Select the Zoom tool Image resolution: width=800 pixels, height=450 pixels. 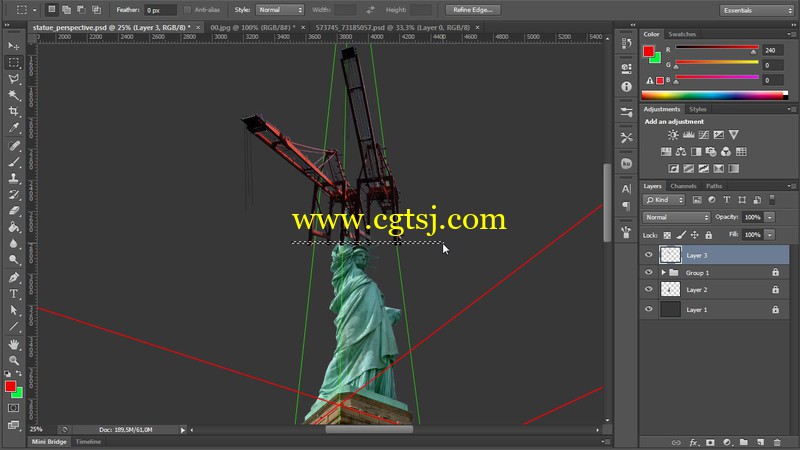pyautogui.click(x=14, y=361)
